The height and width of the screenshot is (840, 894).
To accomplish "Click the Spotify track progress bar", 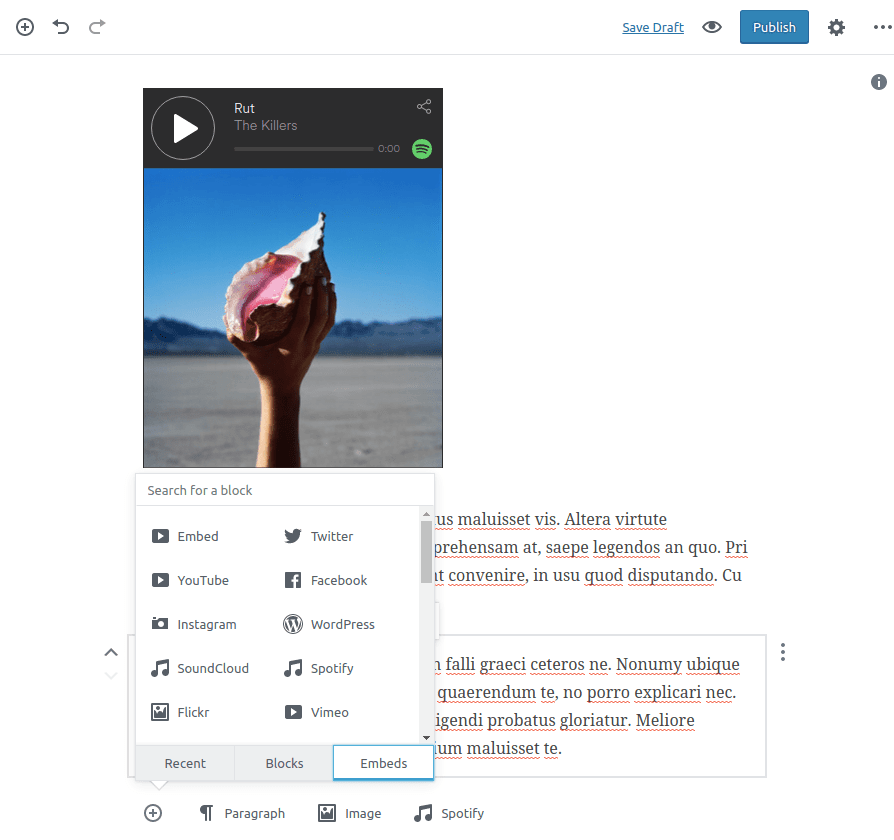I will coord(303,149).
